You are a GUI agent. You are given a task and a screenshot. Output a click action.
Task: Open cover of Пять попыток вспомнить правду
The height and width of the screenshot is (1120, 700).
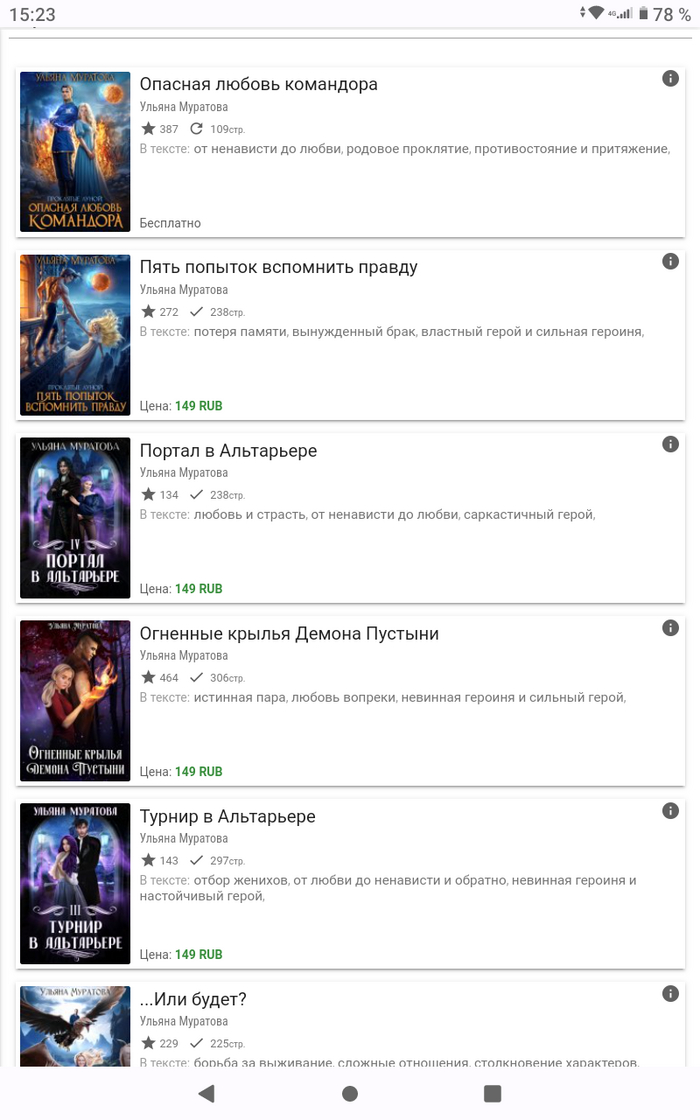(75, 334)
